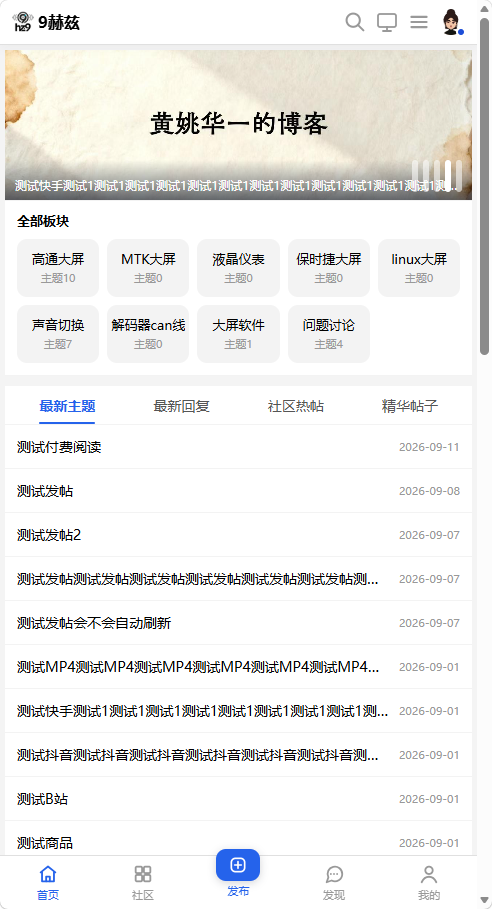Open the user avatar profile
Viewport: 492px width, 909px height.
tap(452, 22)
